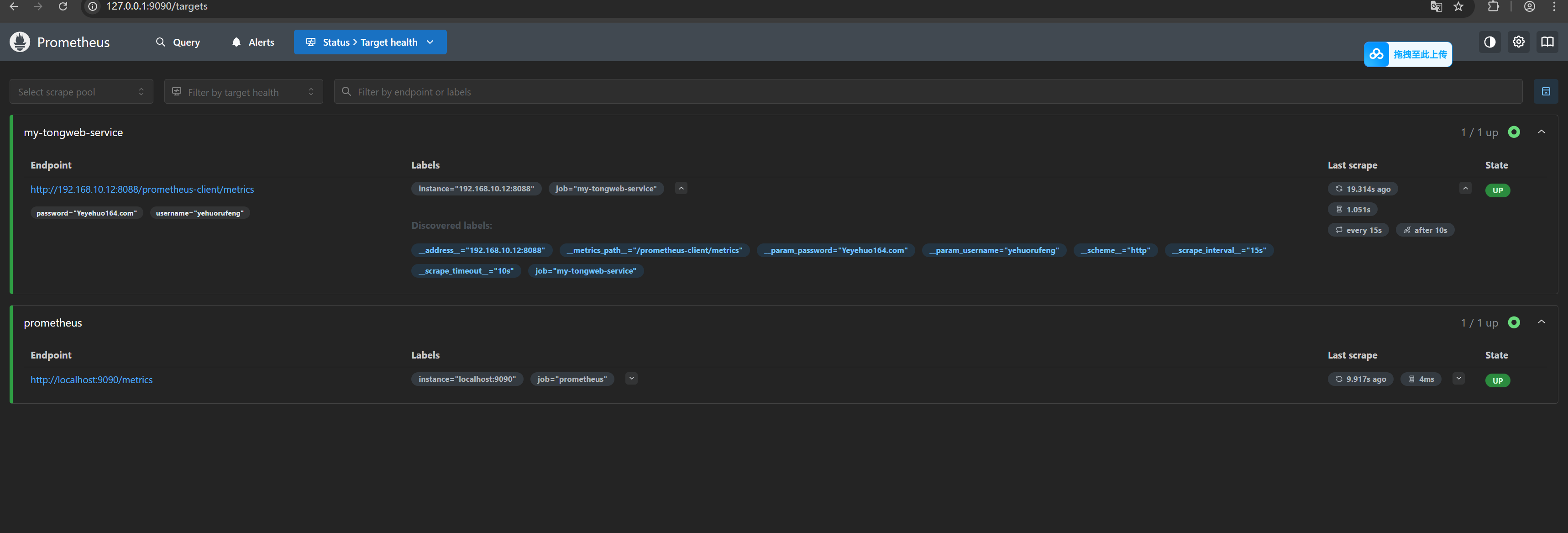1568x533 pixels.
Task: Open the 192.168.10.12:8088 metrics endpoint link
Action: [142, 190]
